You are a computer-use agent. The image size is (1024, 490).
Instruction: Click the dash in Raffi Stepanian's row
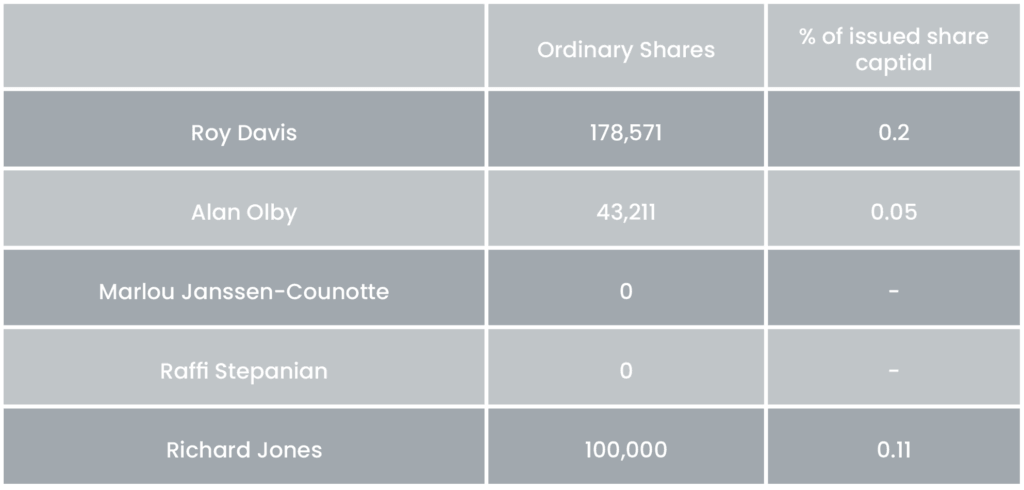pos(893,371)
